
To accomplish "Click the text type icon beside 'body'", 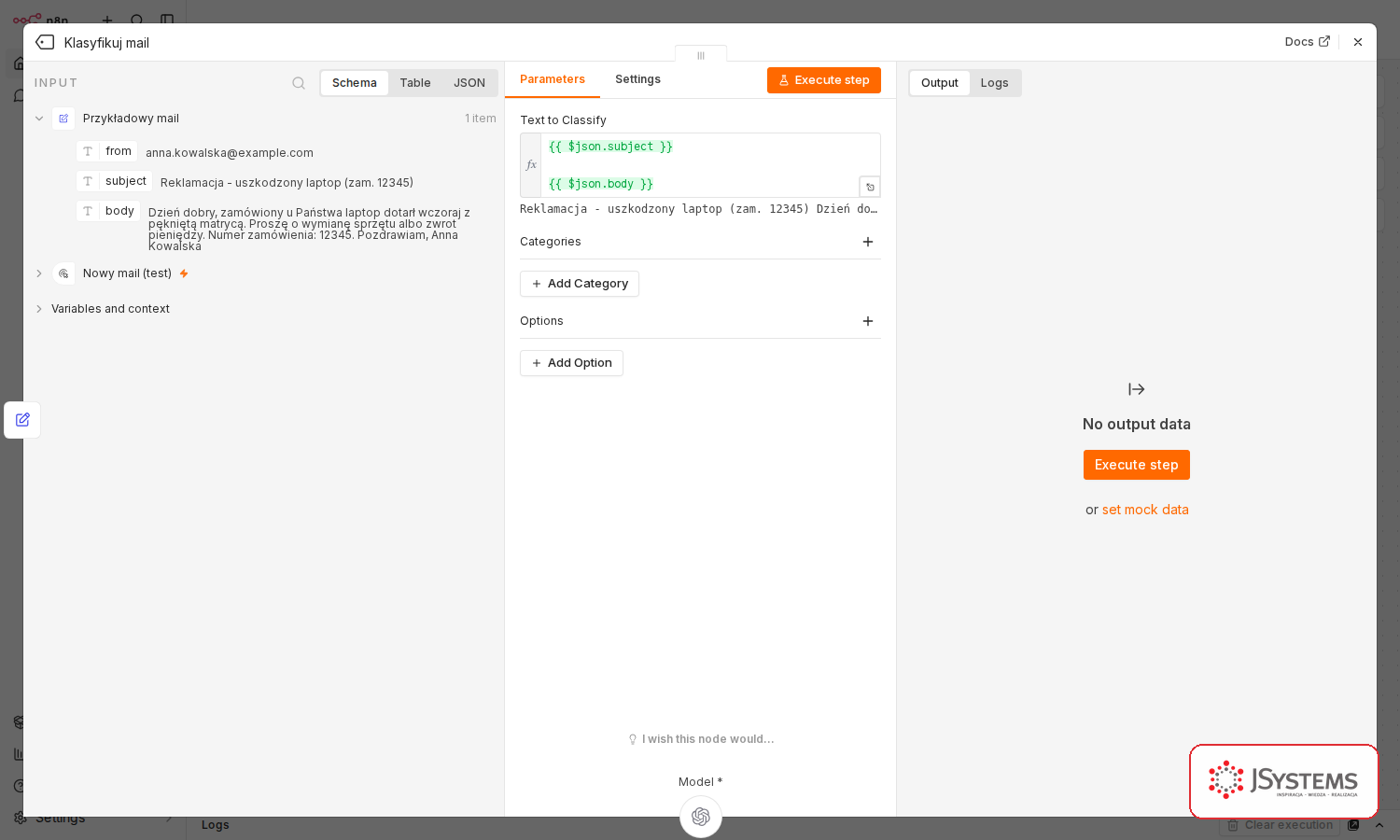I will (88, 211).
